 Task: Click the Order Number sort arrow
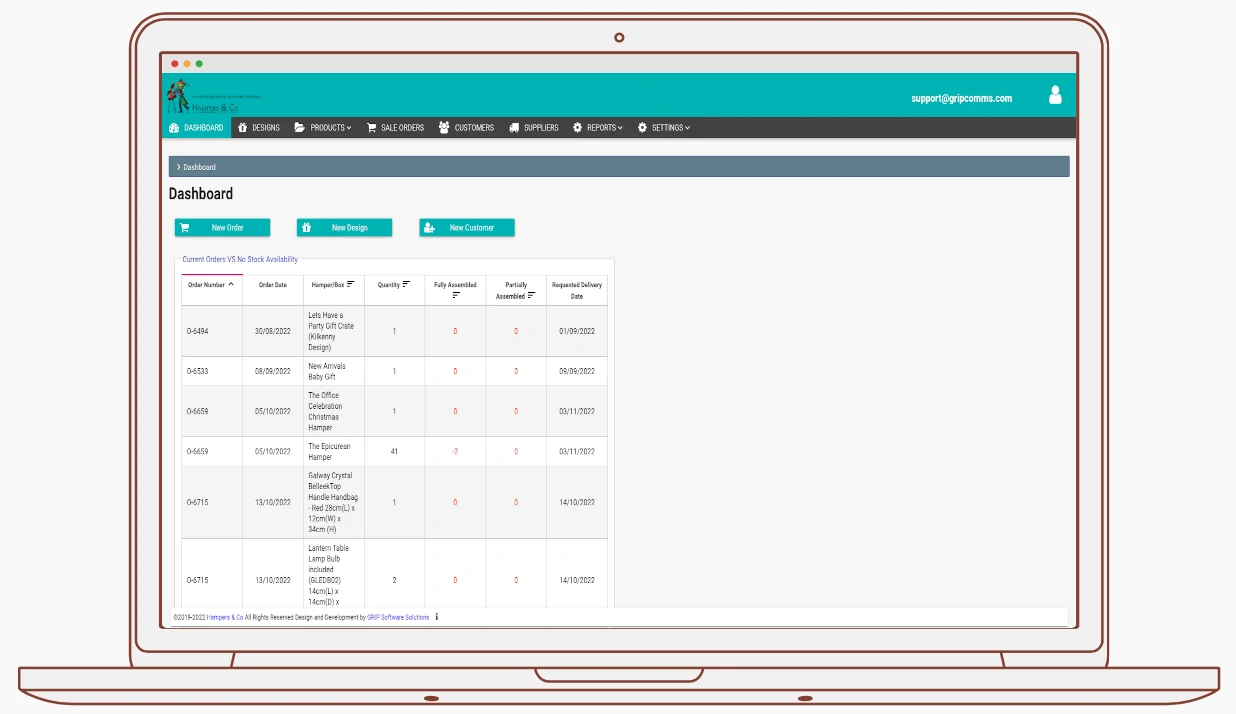[x=232, y=284]
